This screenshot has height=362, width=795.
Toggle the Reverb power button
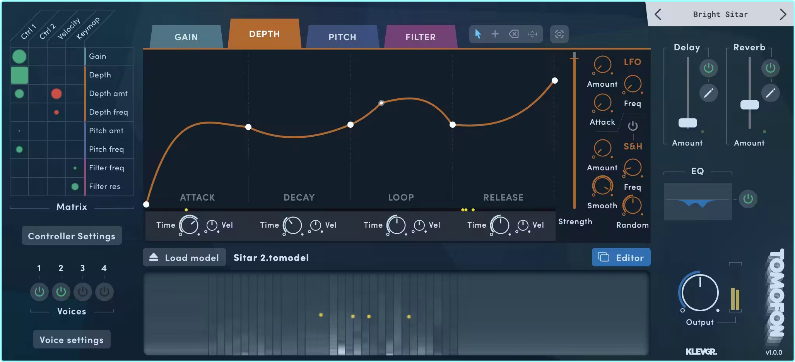770,68
